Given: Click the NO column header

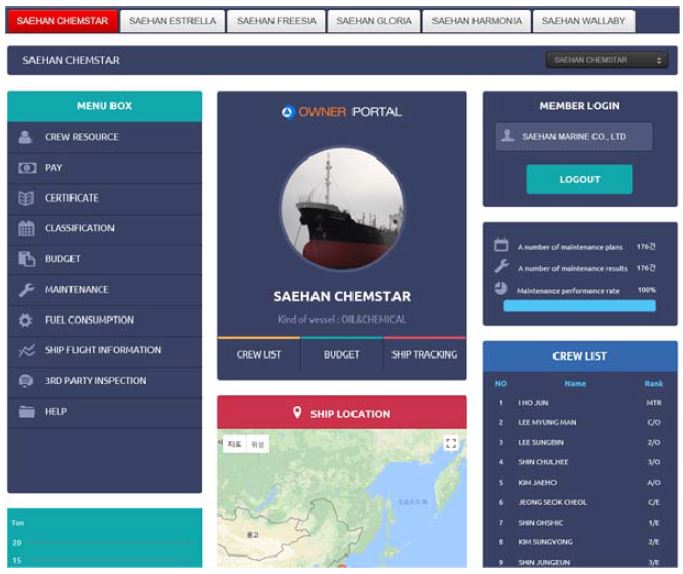Looking at the screenshot, I should coord(500,383).
